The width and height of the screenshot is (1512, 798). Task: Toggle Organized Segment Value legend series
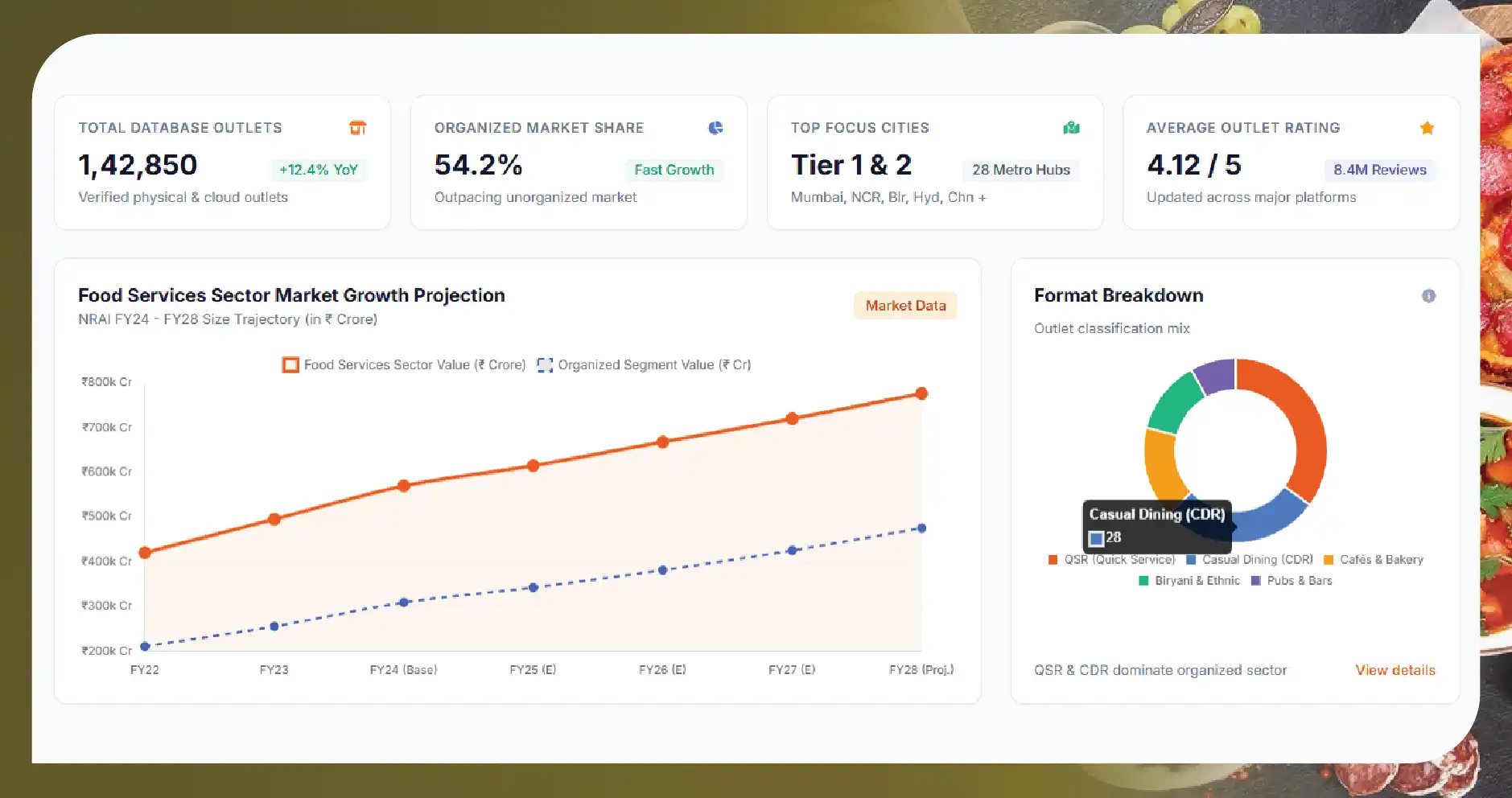(x=644, y=365)
